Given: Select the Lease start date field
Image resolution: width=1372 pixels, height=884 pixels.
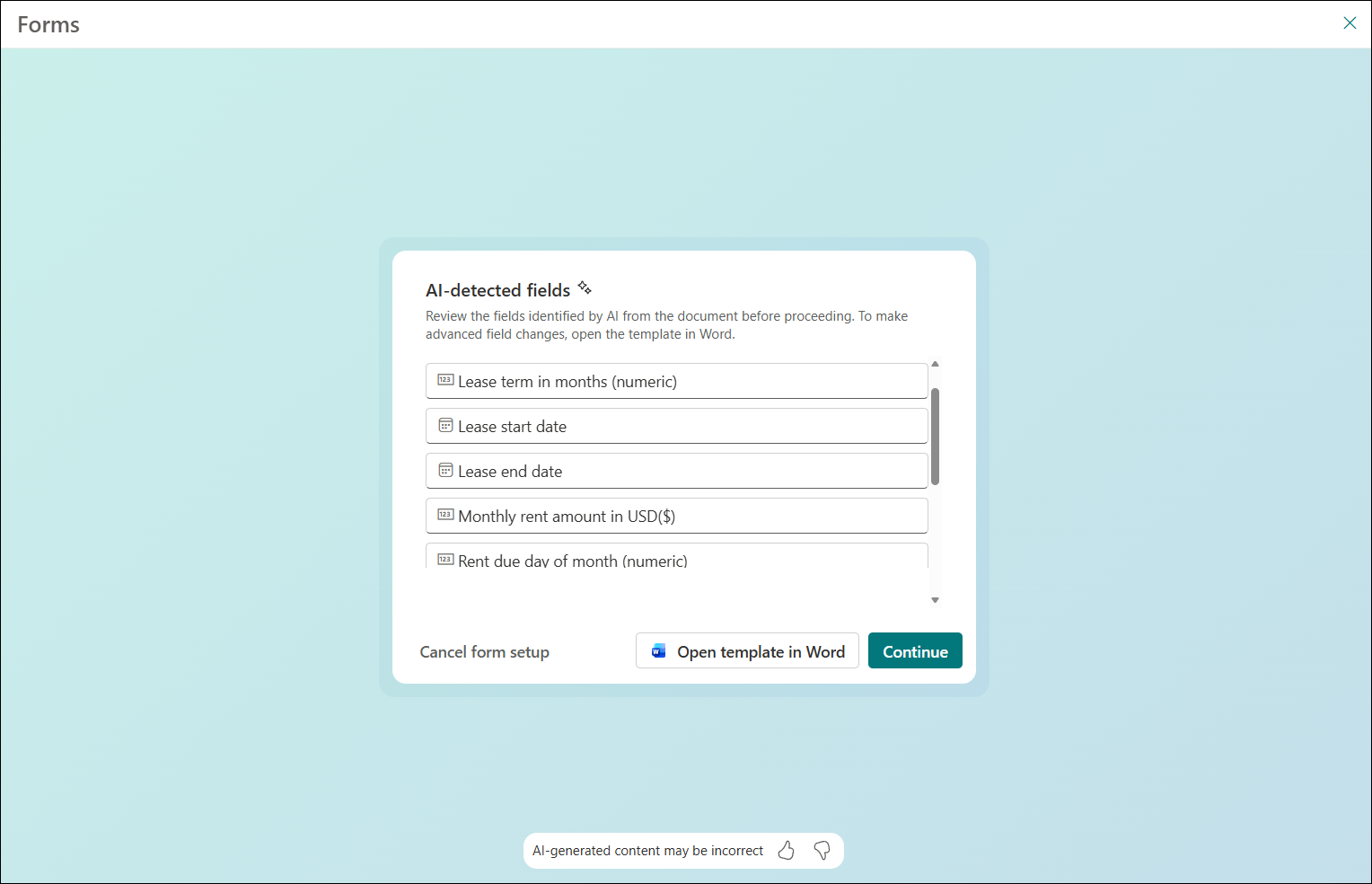Looking at the screenshot, I should coord(677,426).
